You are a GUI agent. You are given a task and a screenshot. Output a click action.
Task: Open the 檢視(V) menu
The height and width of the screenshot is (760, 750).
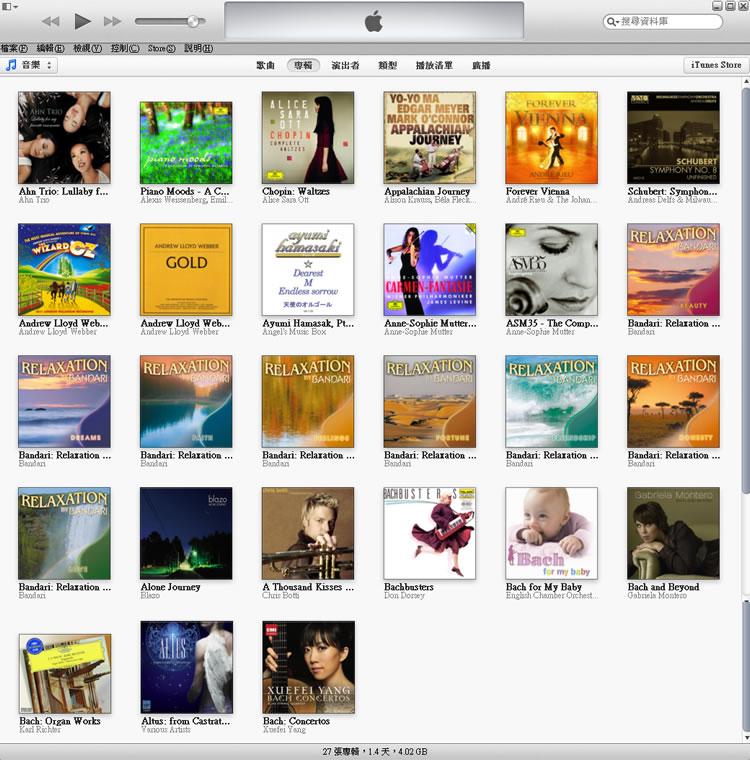tap(87, 48)
